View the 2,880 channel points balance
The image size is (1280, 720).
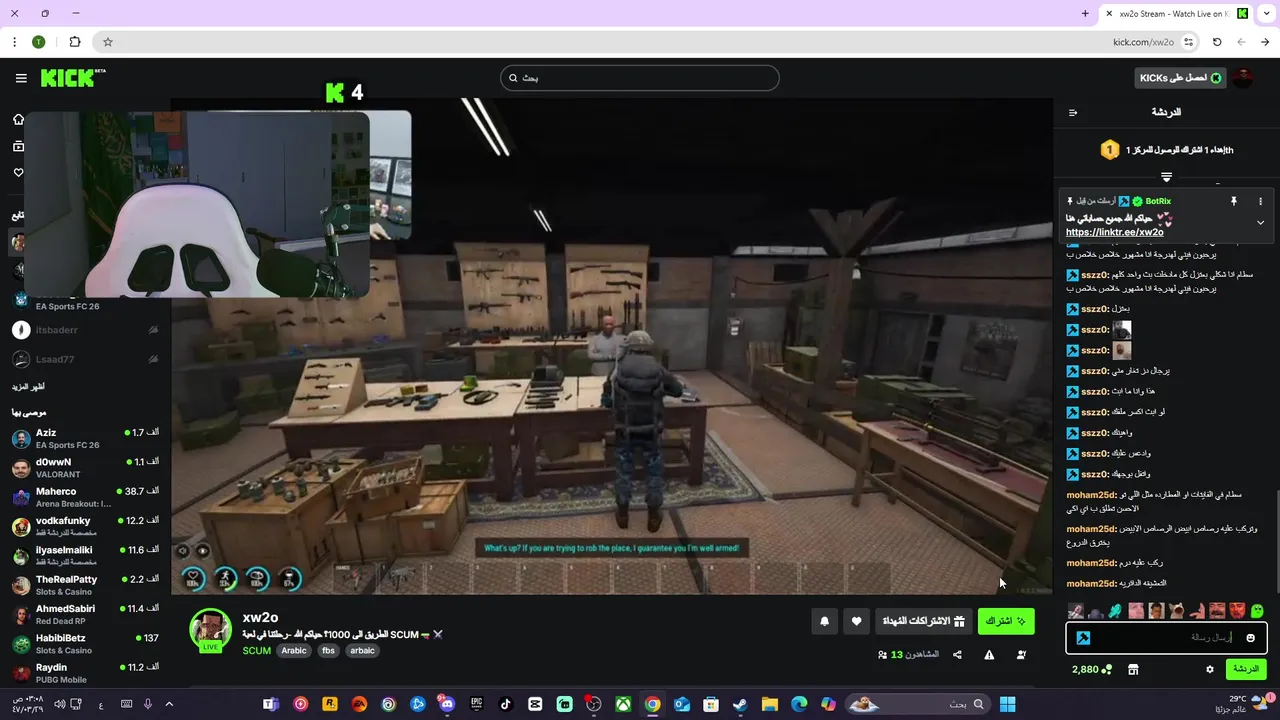click(1091, 669)
